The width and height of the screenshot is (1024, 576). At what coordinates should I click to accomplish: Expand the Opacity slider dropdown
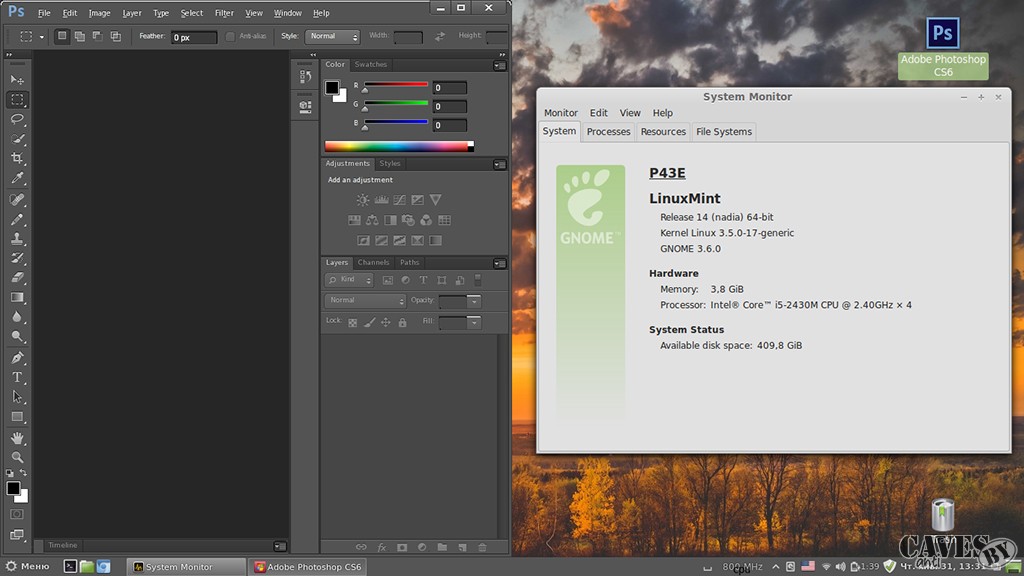click(474, 301)
